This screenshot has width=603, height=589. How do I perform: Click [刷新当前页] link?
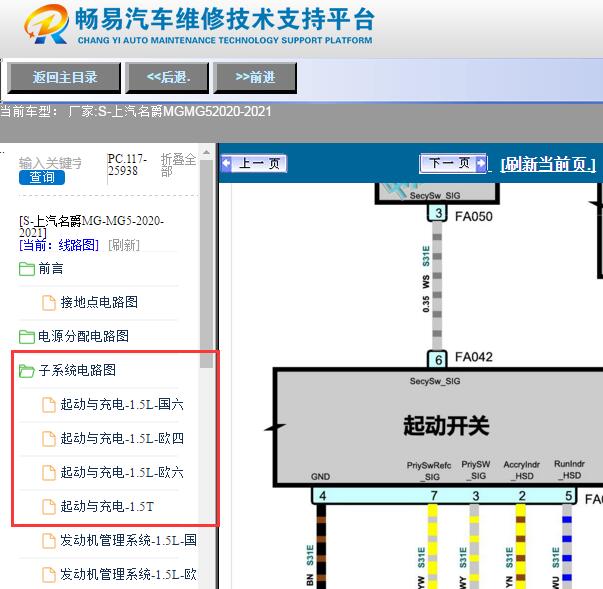pos(548,164)
